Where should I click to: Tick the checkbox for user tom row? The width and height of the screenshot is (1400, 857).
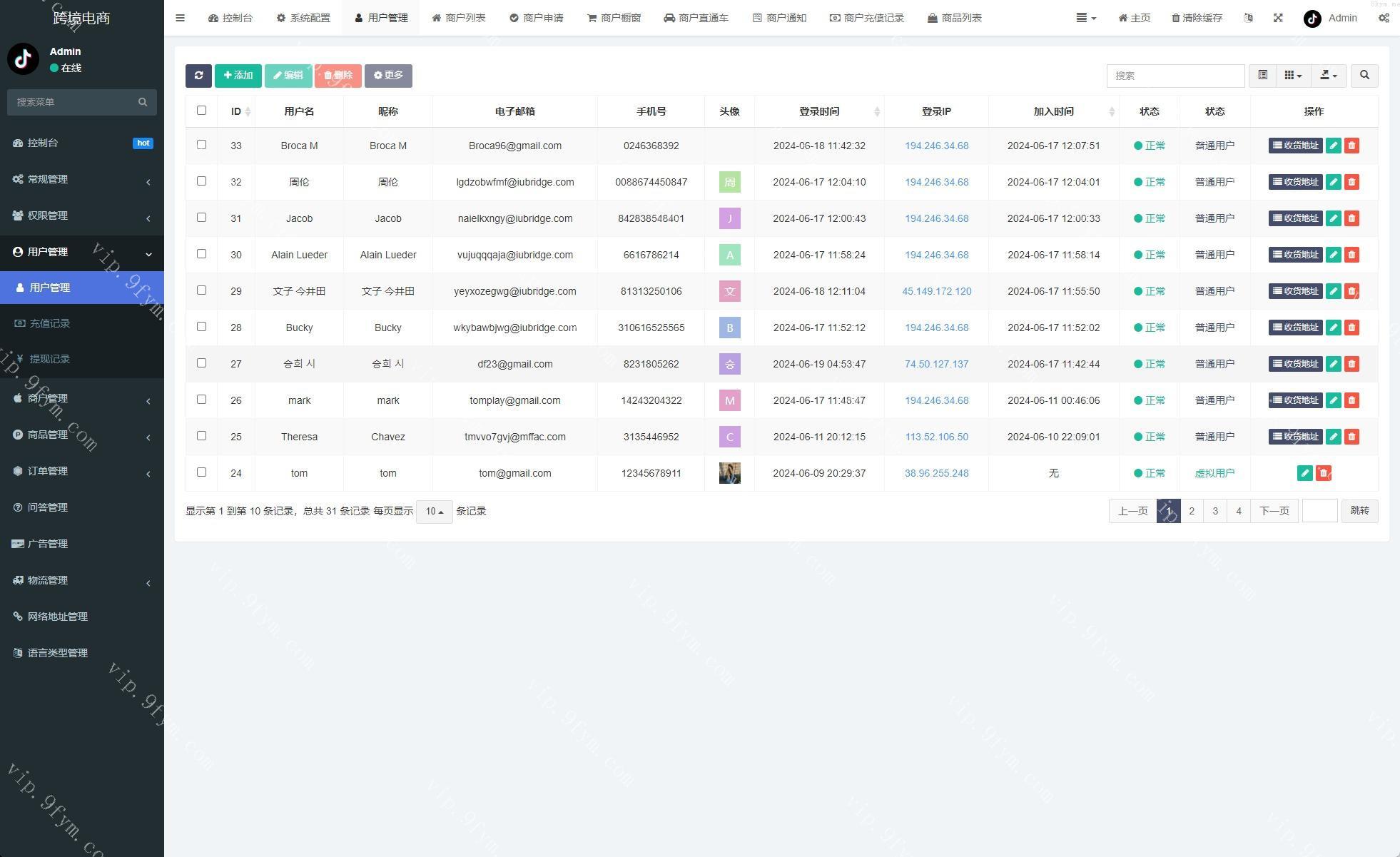[x=201, y=472]
